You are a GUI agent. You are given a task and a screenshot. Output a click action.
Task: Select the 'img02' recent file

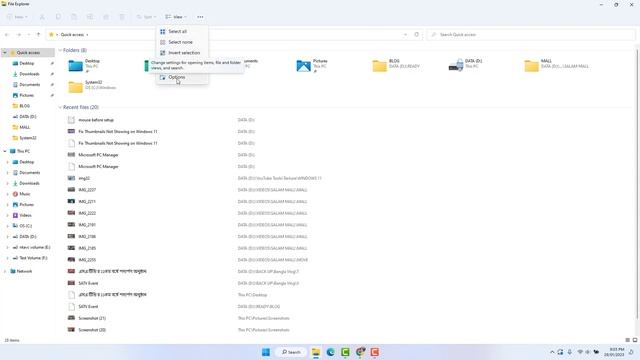click(x=84, y=178)
